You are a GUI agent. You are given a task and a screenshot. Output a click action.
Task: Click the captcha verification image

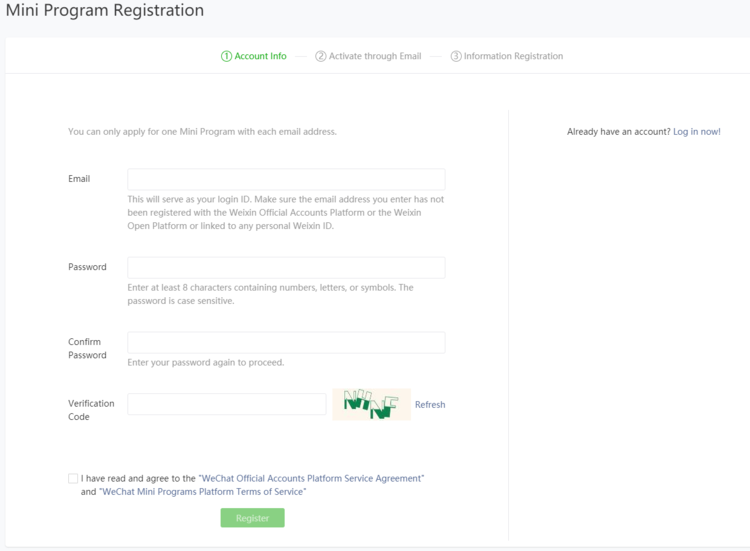pyautogui.click(x=371, y=404)
